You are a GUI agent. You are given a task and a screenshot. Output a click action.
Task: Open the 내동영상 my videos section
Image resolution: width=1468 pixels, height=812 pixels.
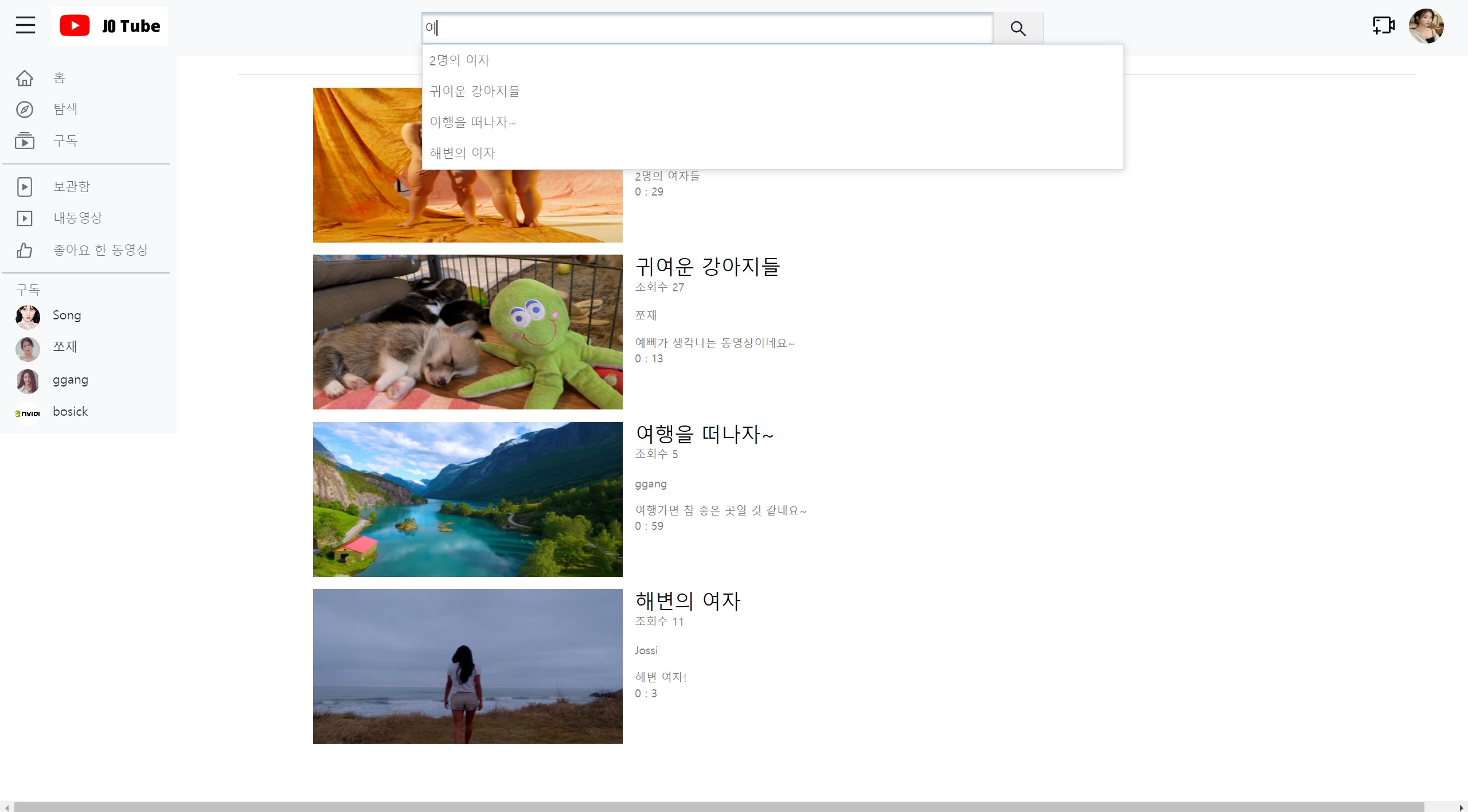click(x=25, y=218)
